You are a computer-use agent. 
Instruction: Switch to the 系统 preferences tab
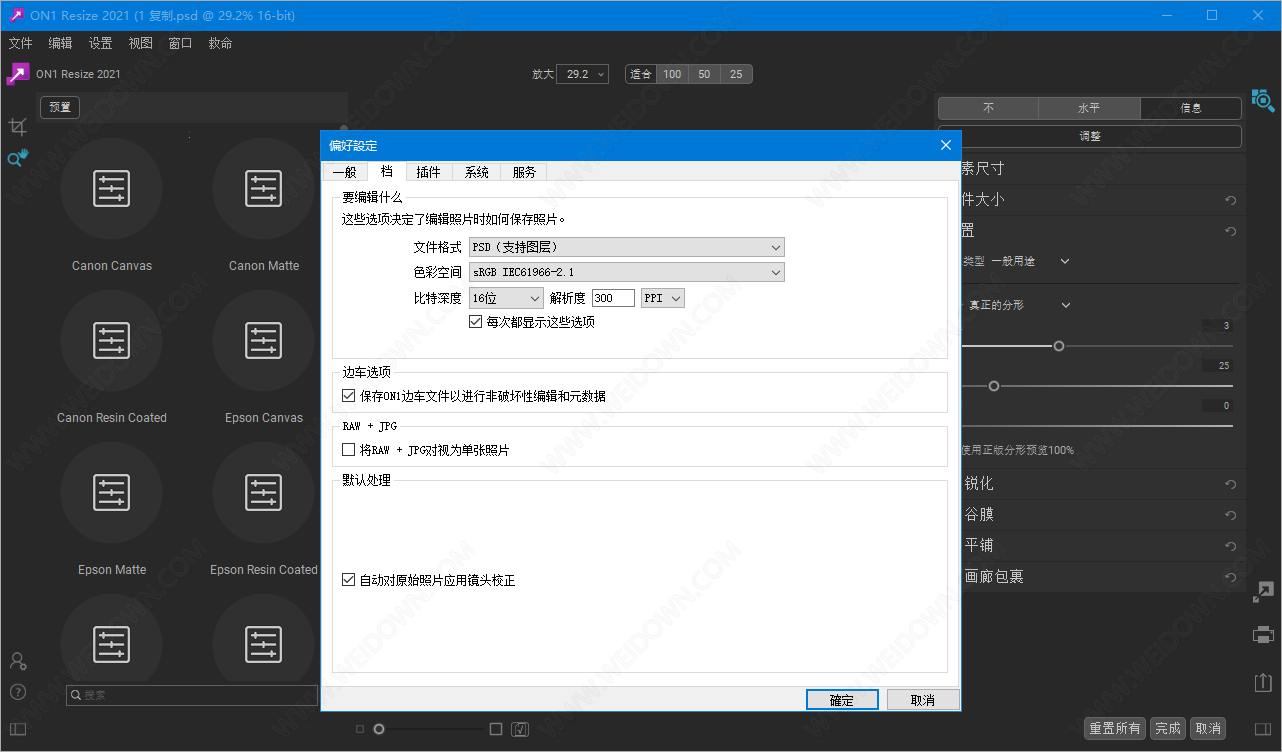pyautogui.click(x=476, y=172)
